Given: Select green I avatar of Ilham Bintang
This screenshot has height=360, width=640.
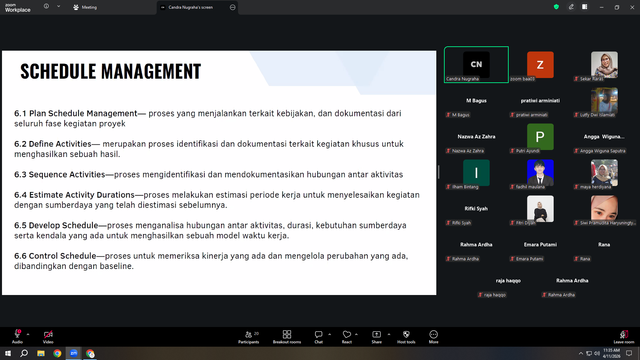Looking at the screenshot, I should 476,173.
